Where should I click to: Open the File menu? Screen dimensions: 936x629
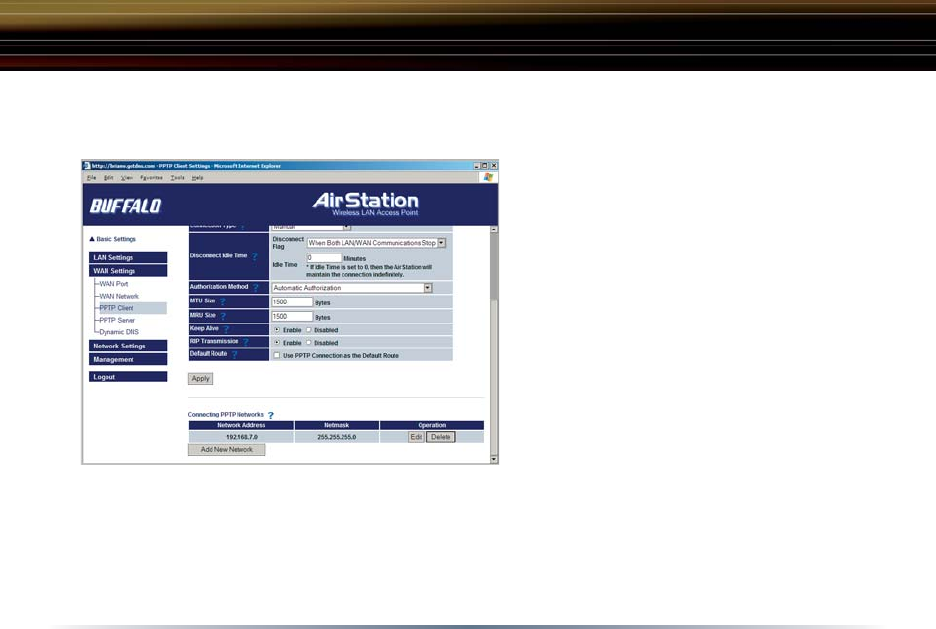click(x=91, y=178)
